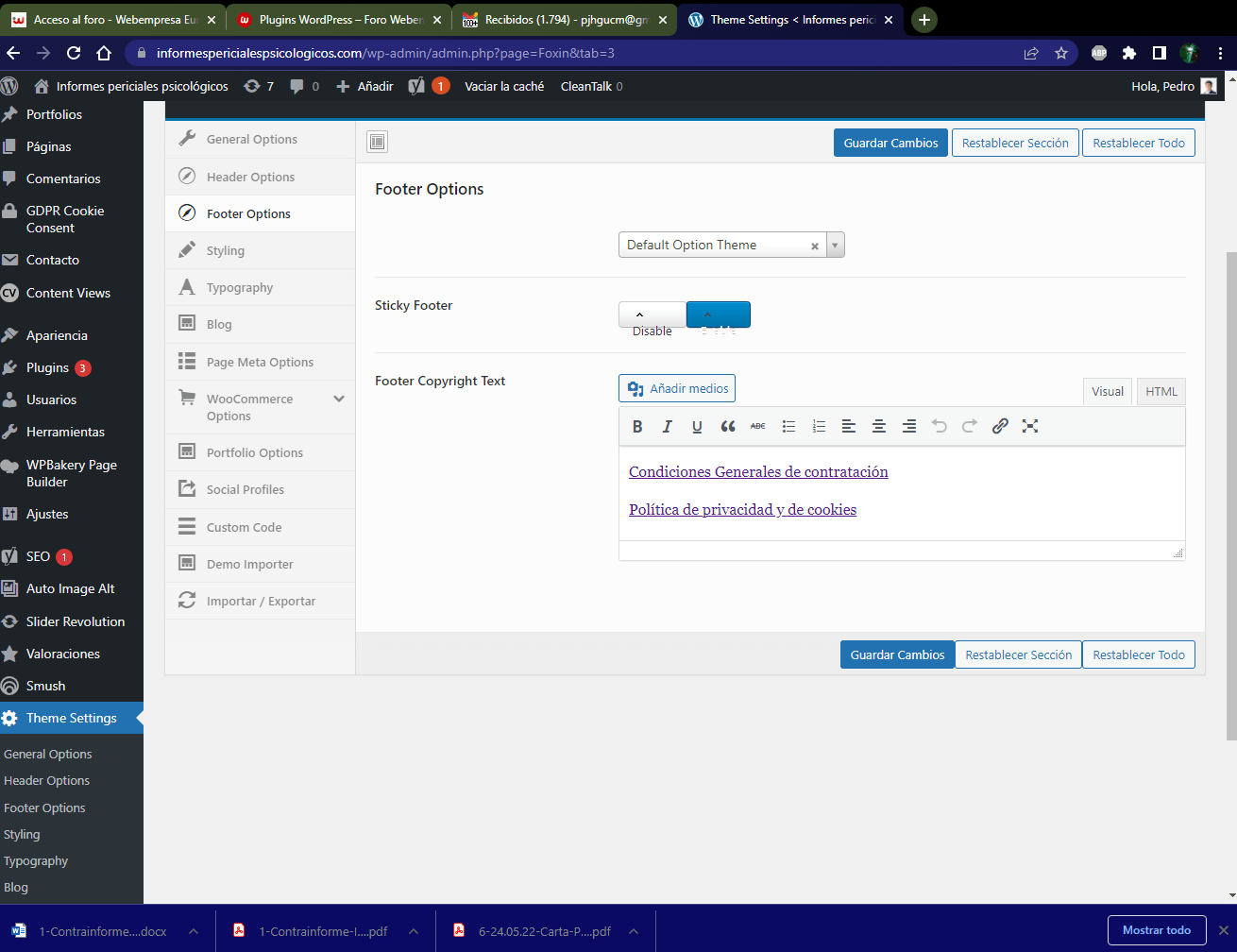Screen dimensions: 1237x952
Task: Click the Añadir medios button
Action: click(677, 388)
